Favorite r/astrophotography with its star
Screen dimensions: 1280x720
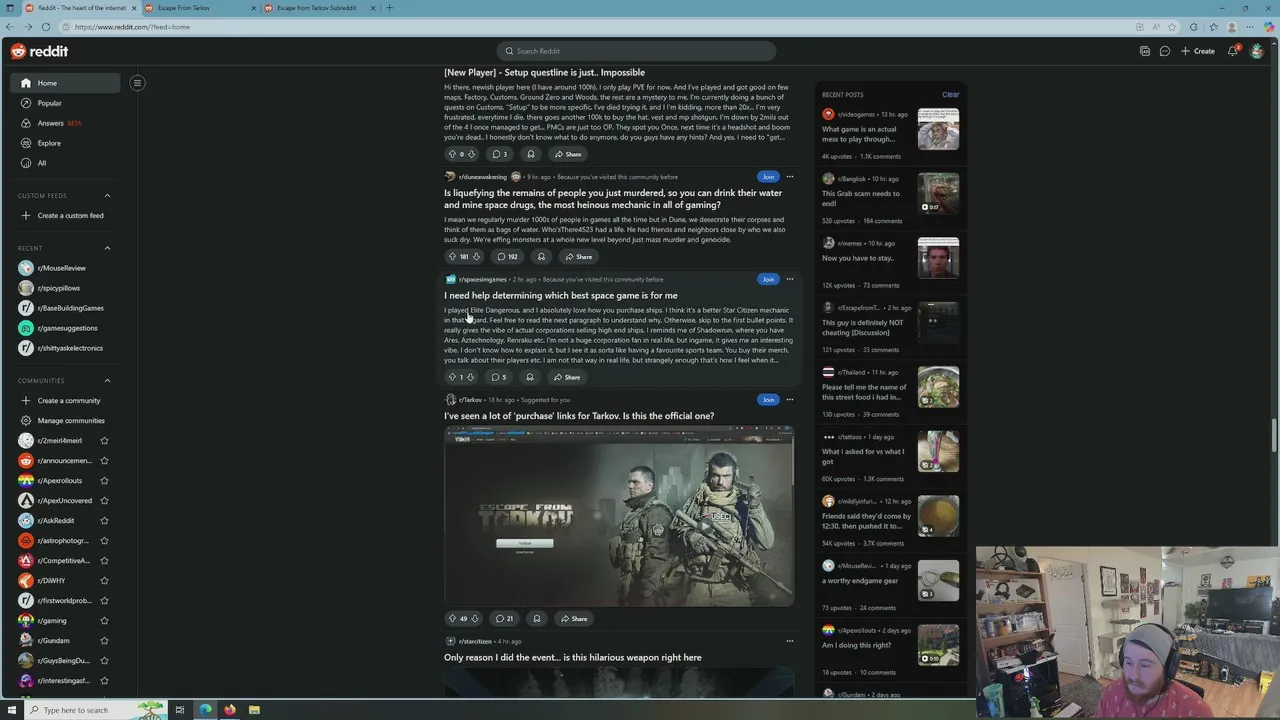click(104, 540)
